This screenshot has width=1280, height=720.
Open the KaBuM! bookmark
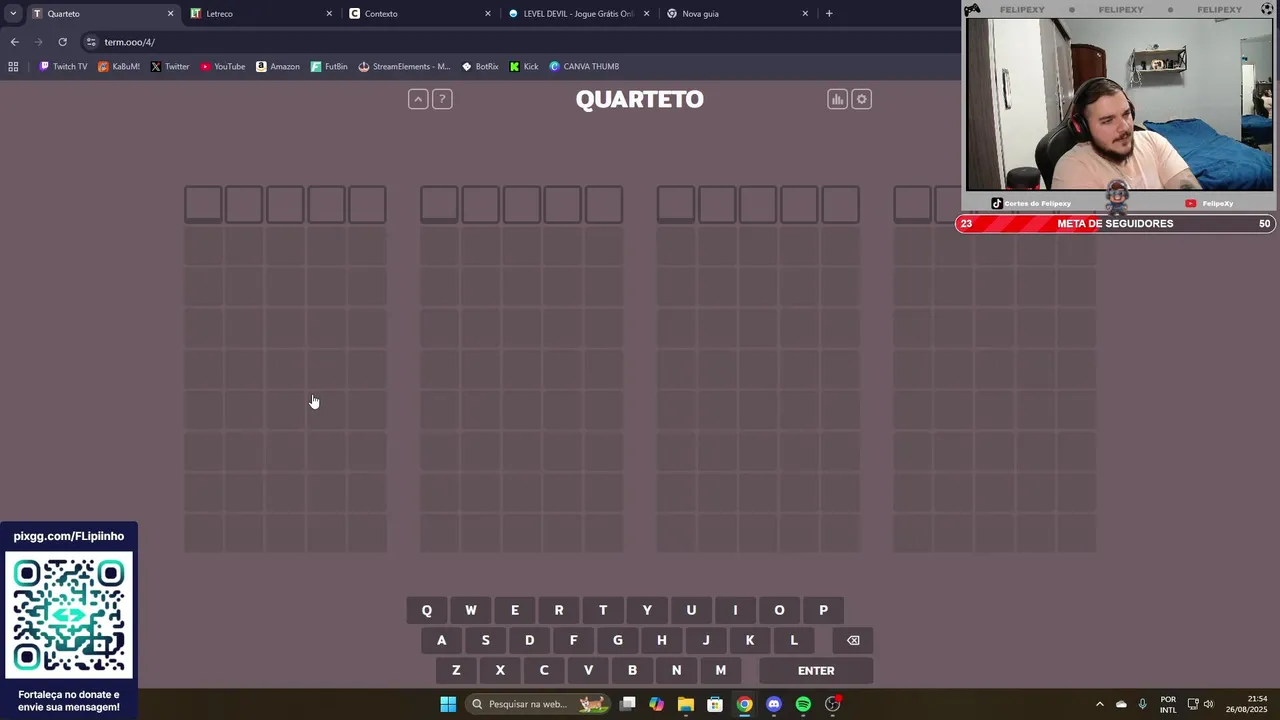coord(119,66)
